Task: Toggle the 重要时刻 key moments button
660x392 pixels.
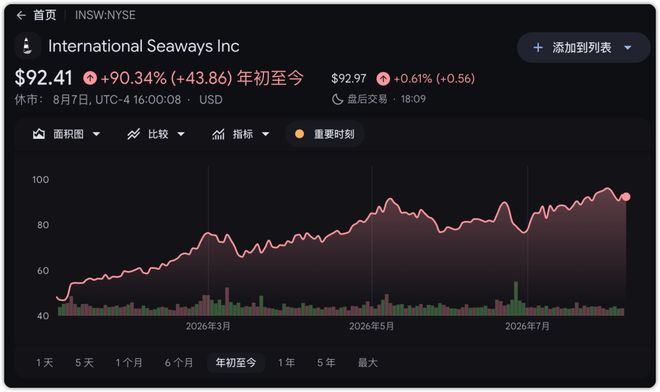Action: 325,134
